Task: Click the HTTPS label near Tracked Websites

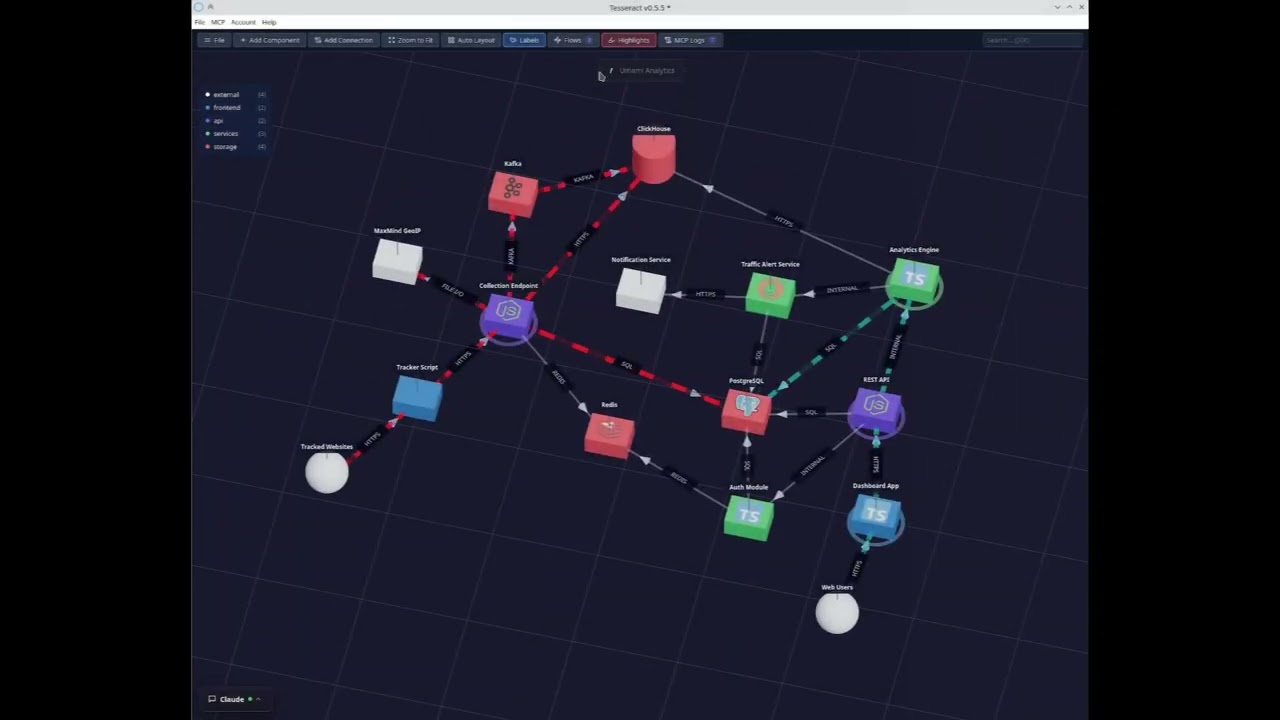Action: click(372, 438)
